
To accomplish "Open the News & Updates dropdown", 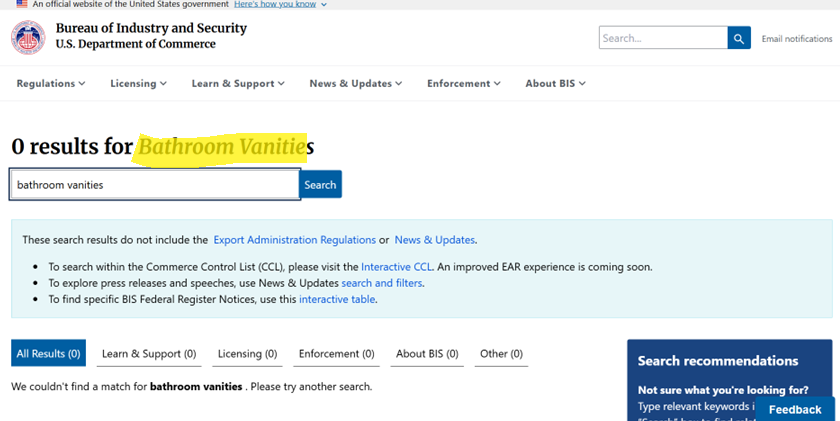I will (x=355, y=84).
